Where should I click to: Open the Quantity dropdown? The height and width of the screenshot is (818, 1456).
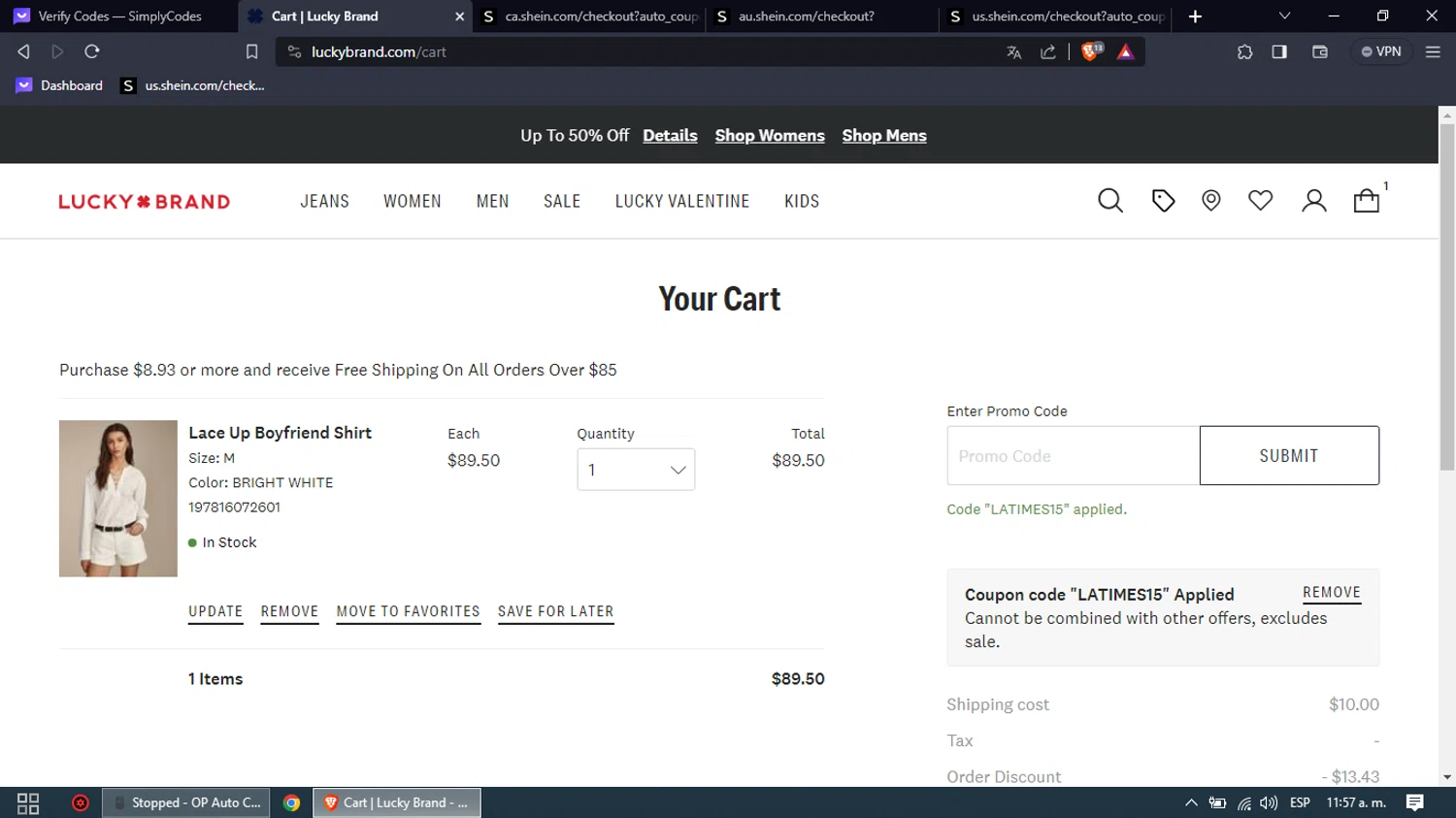[x=636, y=470]
